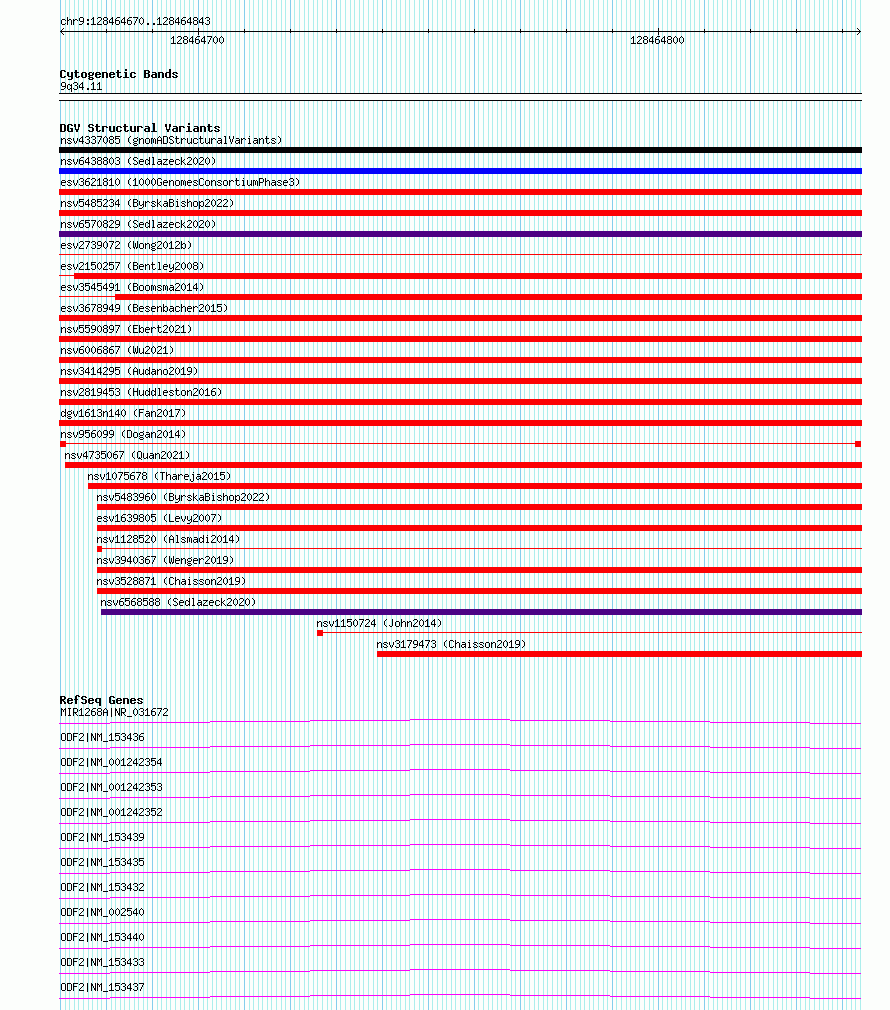Click the esv3545491 (Boomsma2014) label
Screen dimensions: 890x1010
(x=132, y=287)
